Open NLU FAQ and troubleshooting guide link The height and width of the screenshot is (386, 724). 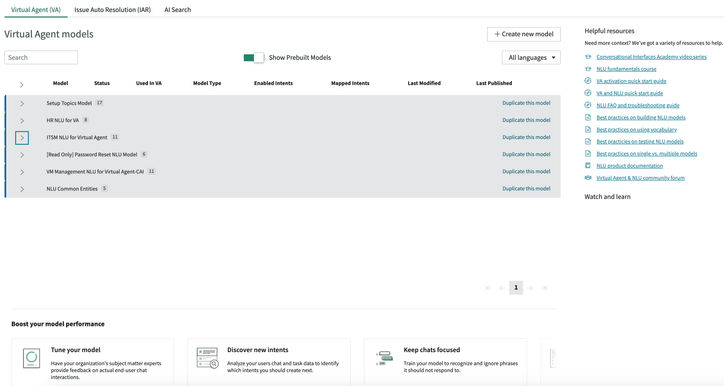[638, 105]
